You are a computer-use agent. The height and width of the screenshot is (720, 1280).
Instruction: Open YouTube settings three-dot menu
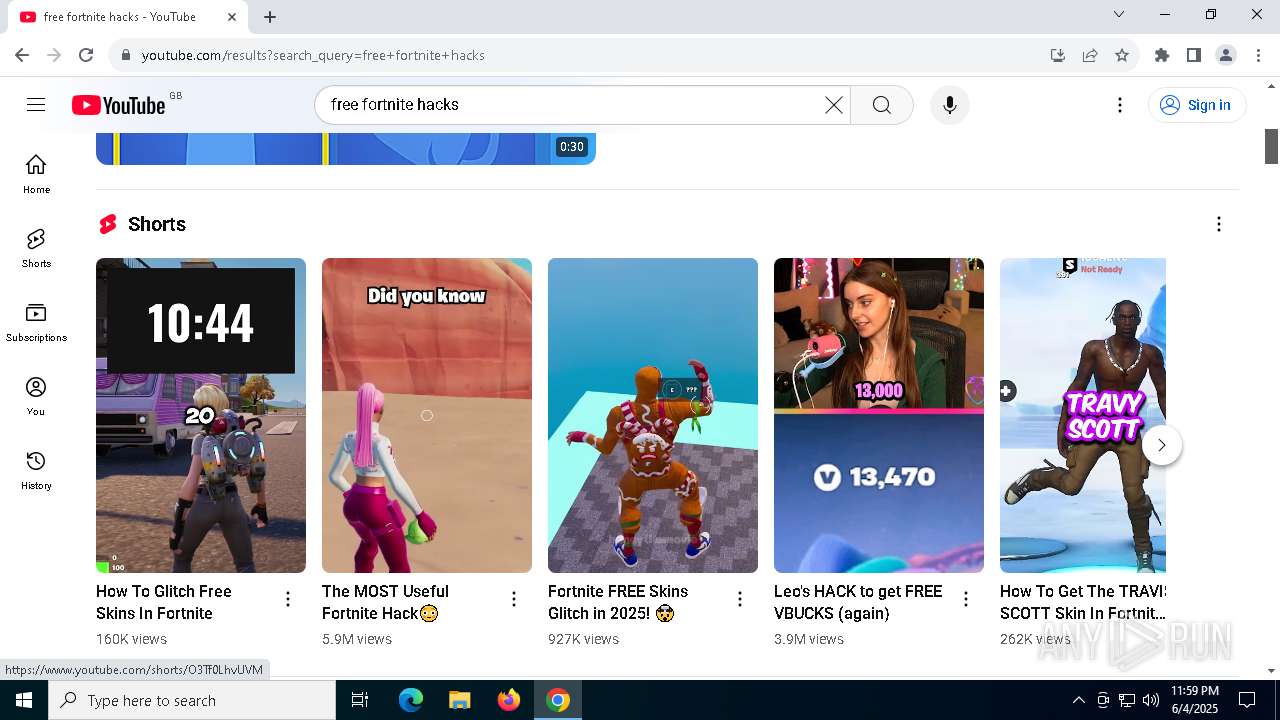click(1120, 105)
